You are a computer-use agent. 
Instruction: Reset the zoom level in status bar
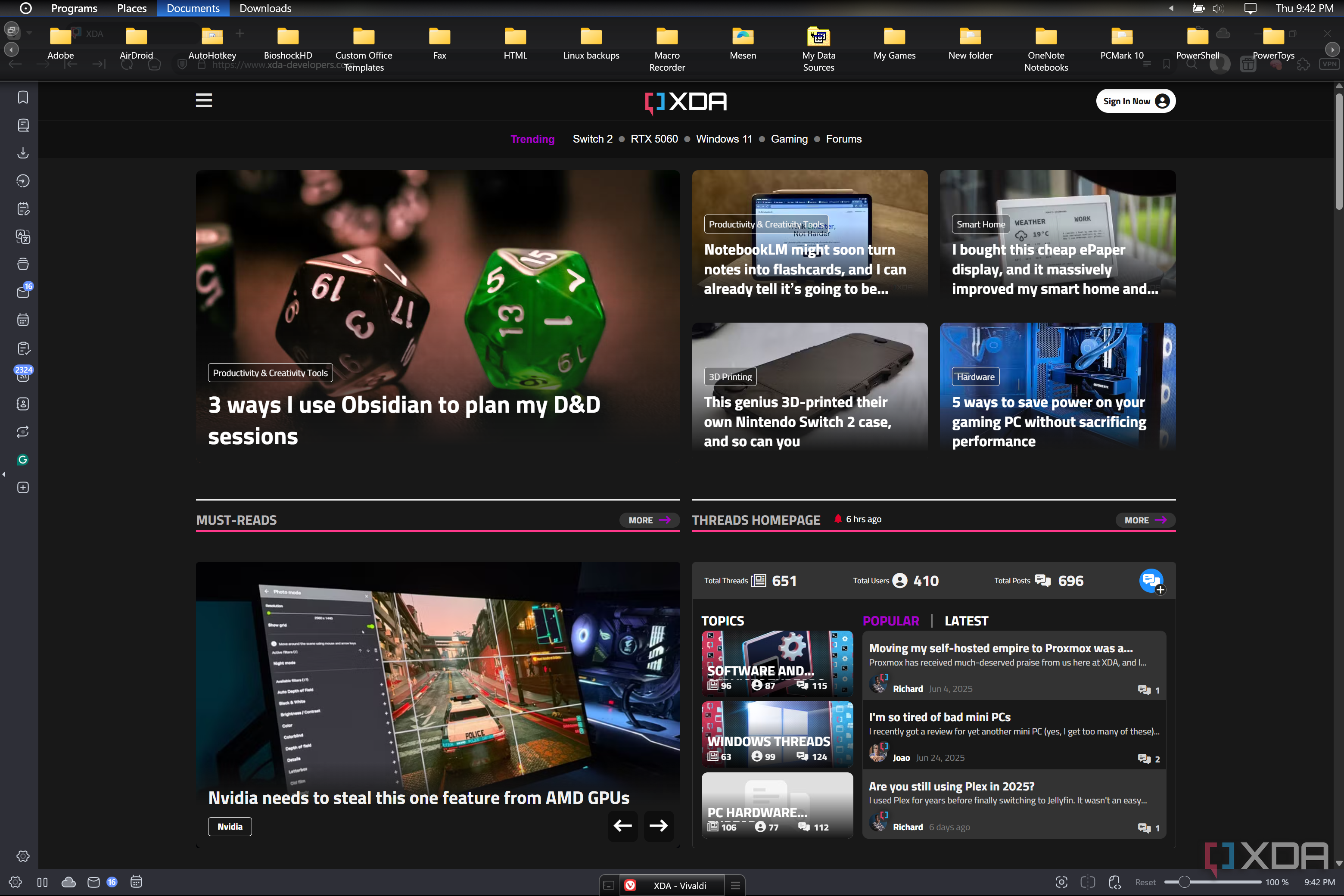coord(1145,882)
